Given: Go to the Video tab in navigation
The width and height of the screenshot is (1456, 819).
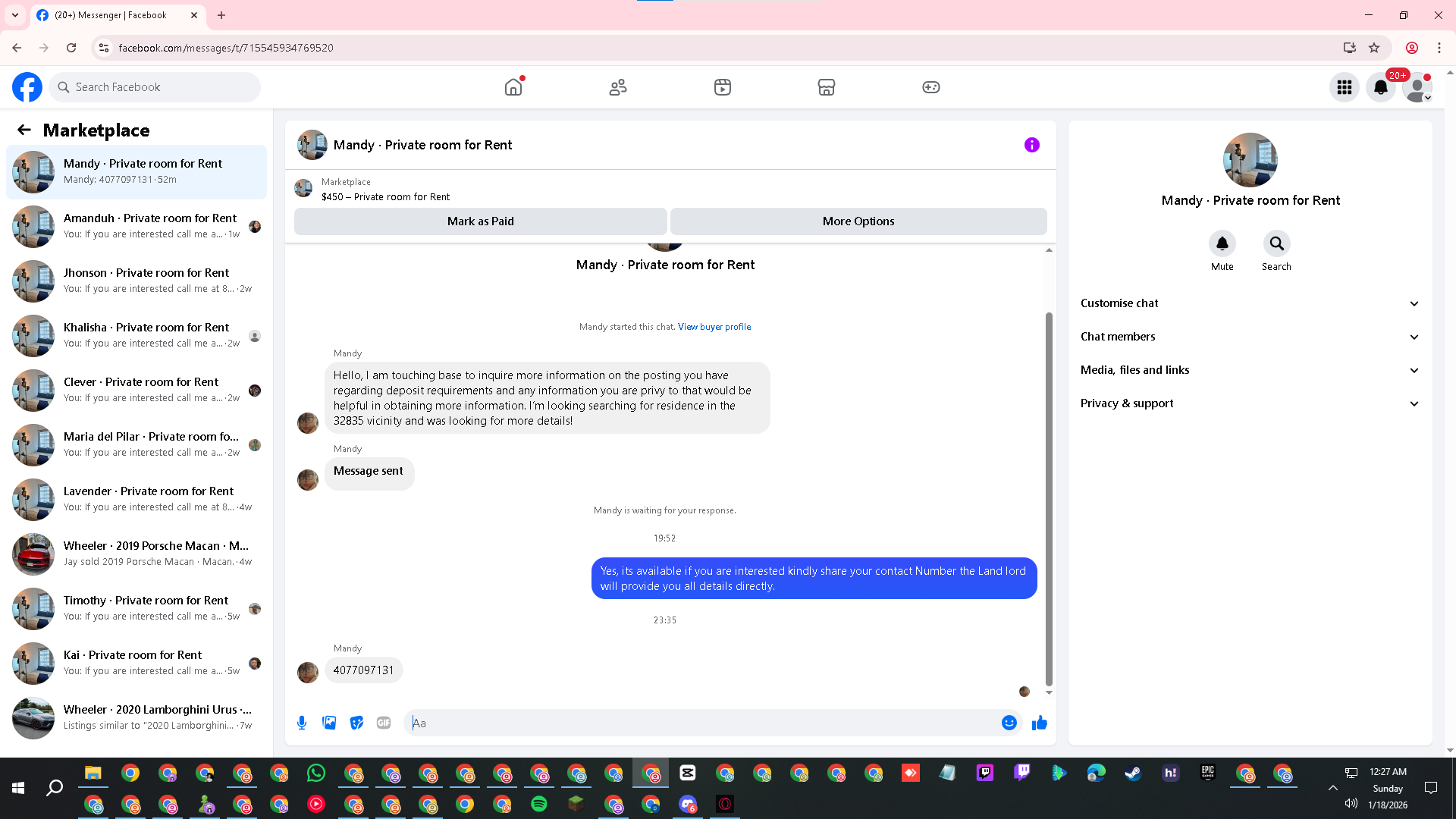Looking at the screenshot, I should coord(722,87).
